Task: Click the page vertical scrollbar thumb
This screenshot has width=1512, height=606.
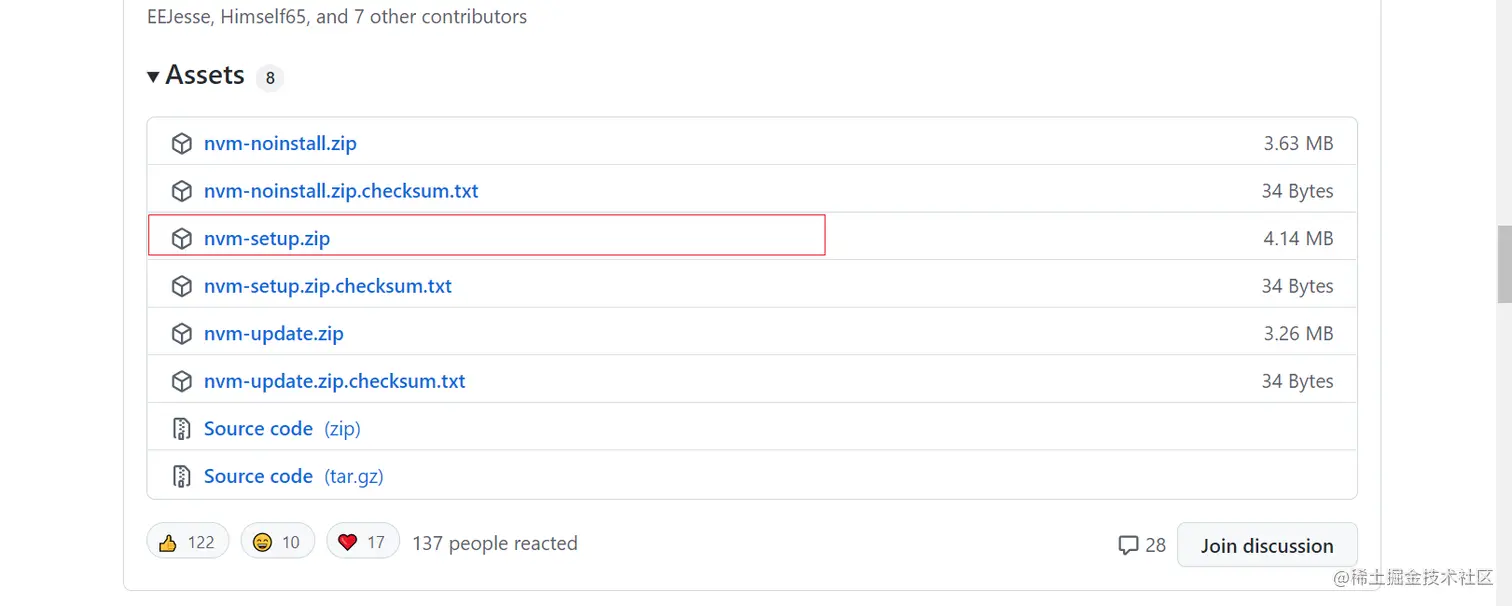Action: click(1503, 263)
